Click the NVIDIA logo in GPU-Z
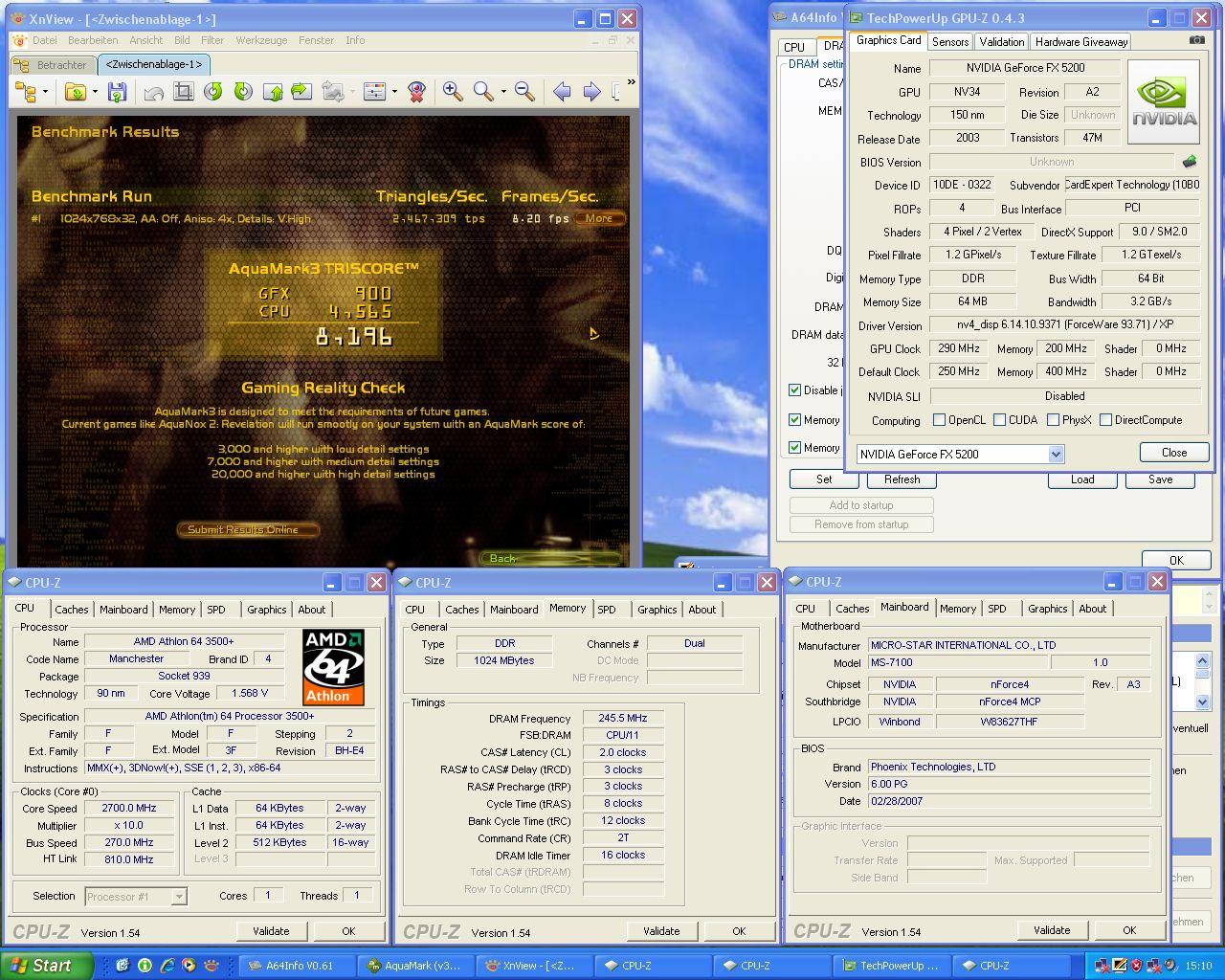The width and height of the screenshot is (1225, 980). click(1163, 101)
